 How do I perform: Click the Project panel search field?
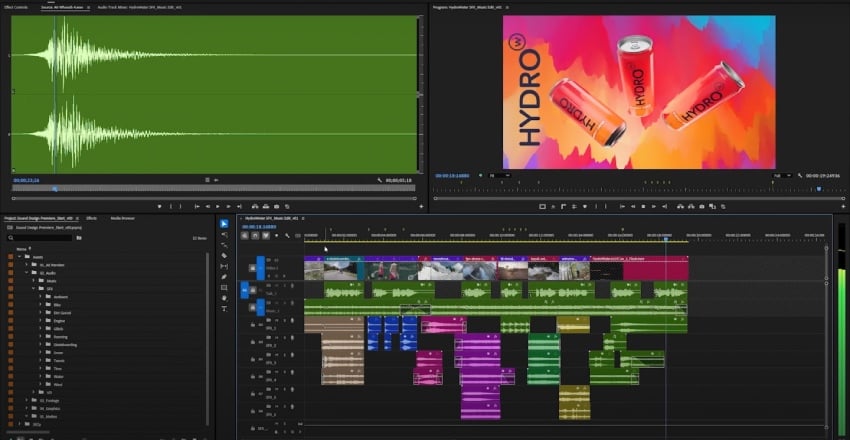40,238
